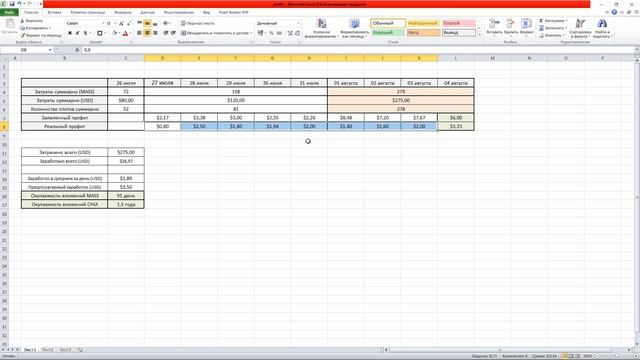Click the Clear (Очистить) eraser button
Screen dimensions: 640x360
[x=551, y=36]
